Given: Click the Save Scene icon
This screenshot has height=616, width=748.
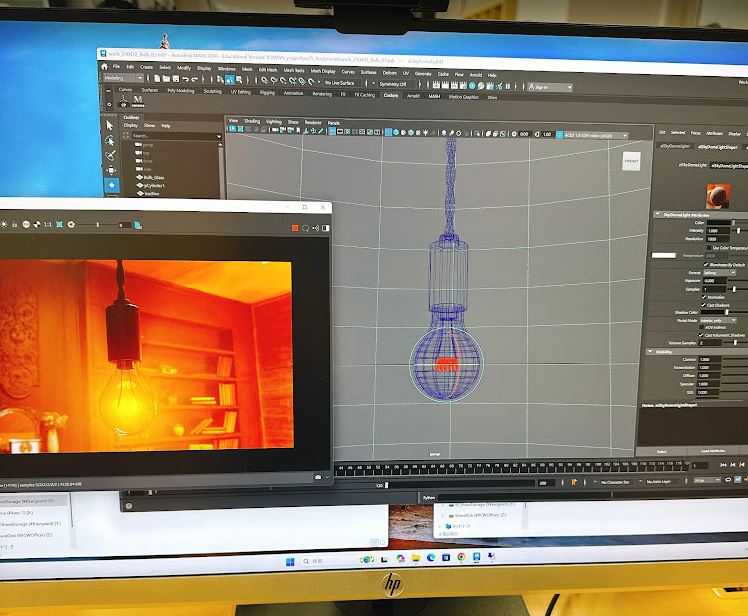Looking at the screenshot, I should point(176,79).
